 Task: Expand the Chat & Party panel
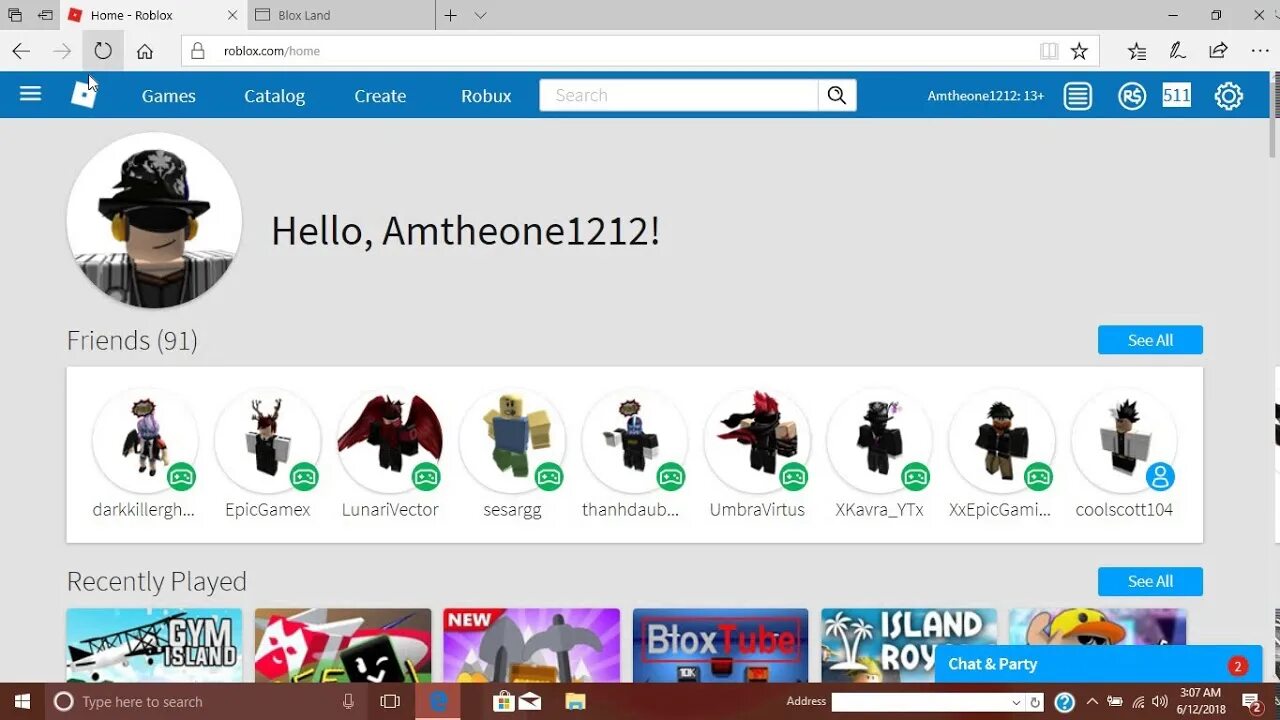(1098, 664)
